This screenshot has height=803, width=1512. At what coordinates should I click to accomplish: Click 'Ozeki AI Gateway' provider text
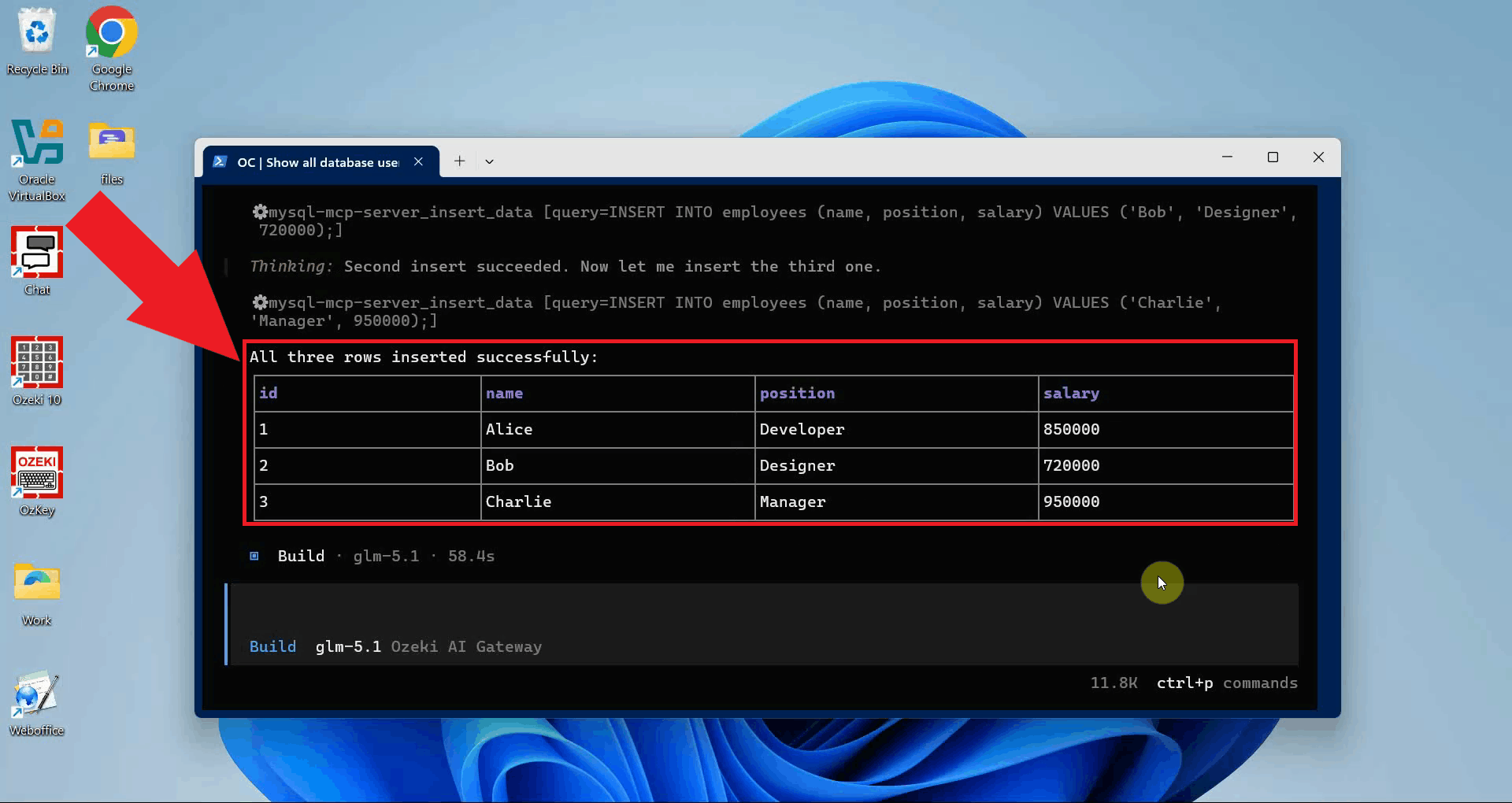coord(466,646)
